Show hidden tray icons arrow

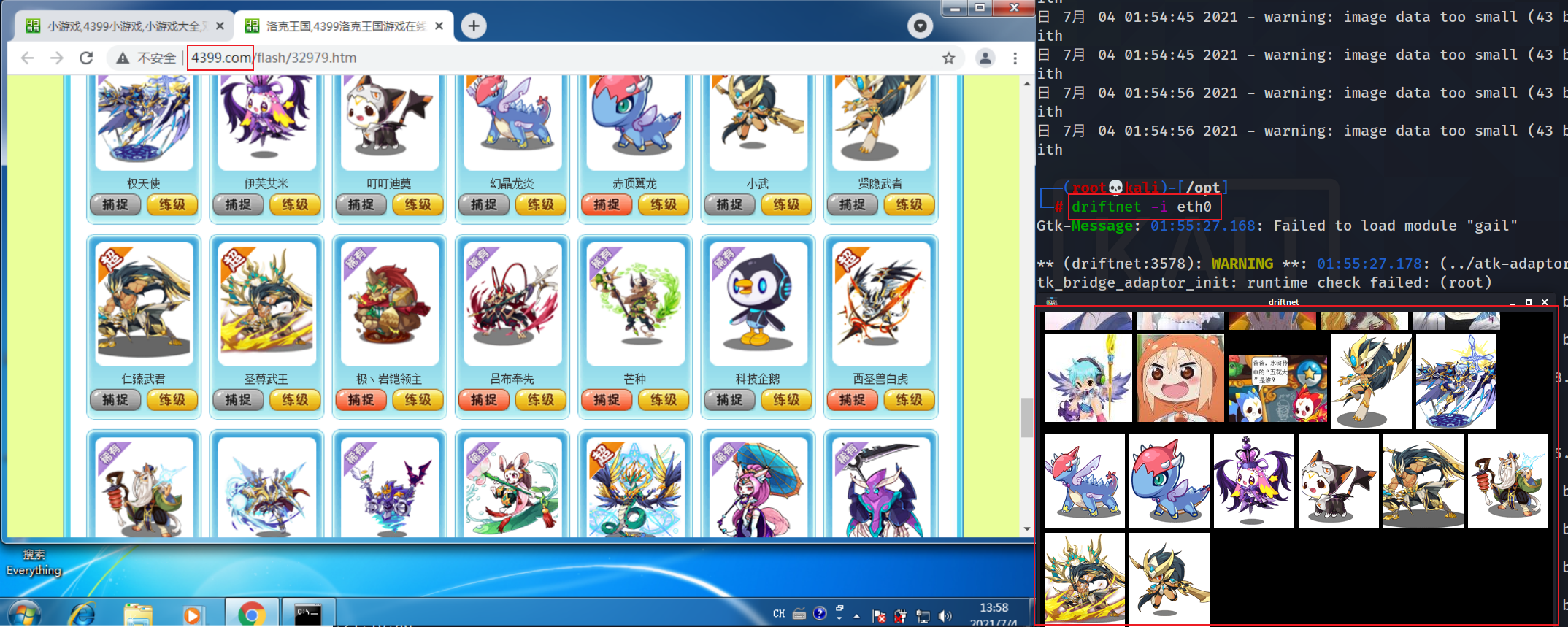(856, 615)
